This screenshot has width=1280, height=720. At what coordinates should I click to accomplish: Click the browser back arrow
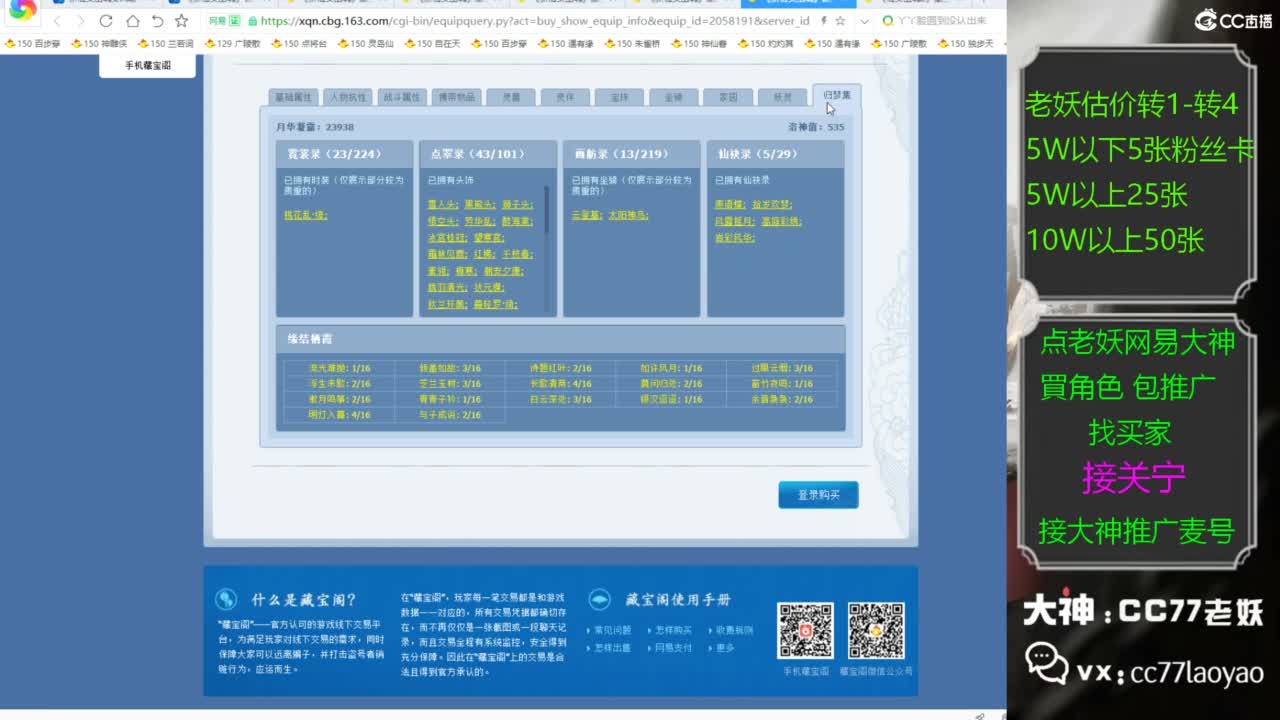(57, 21)
